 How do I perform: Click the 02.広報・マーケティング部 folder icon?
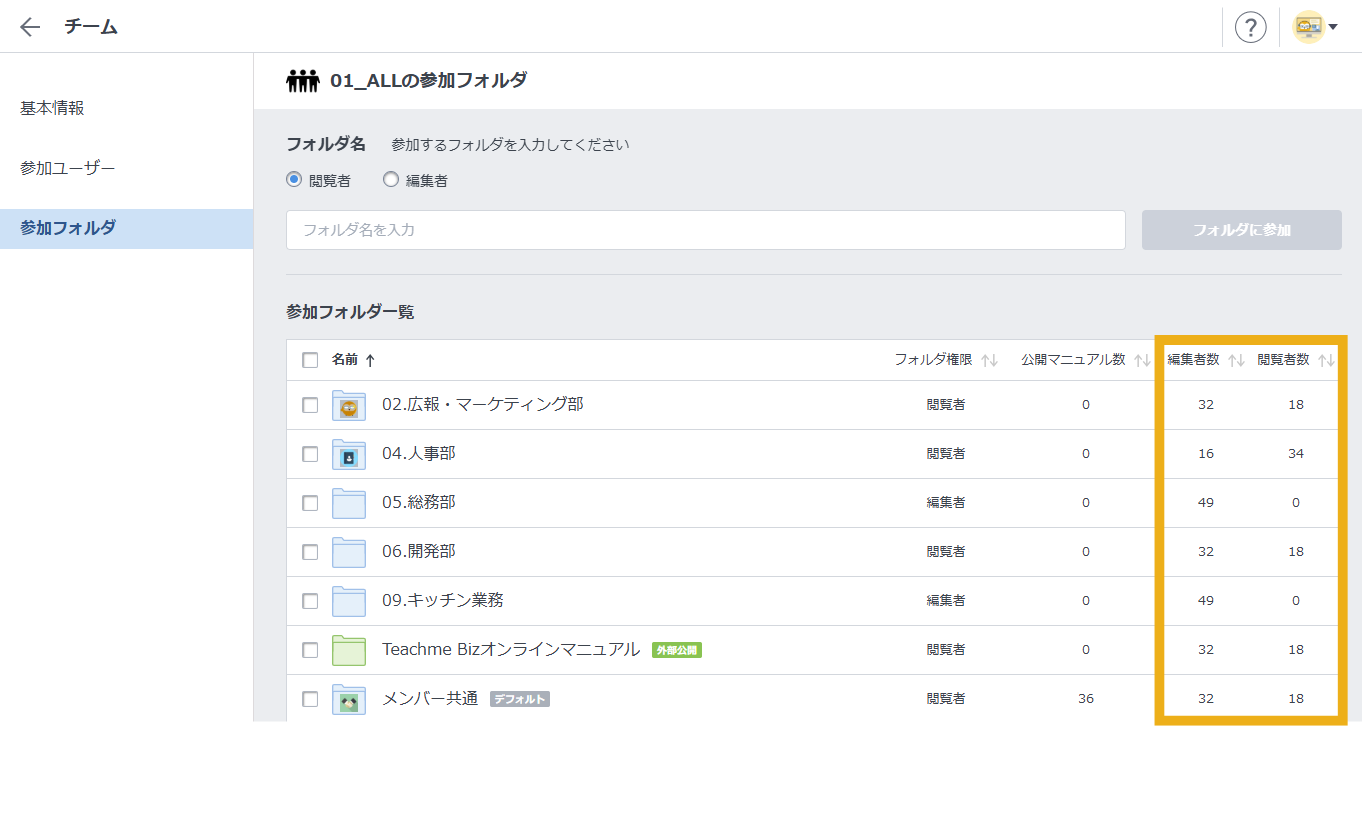click(x=347, y=404)
